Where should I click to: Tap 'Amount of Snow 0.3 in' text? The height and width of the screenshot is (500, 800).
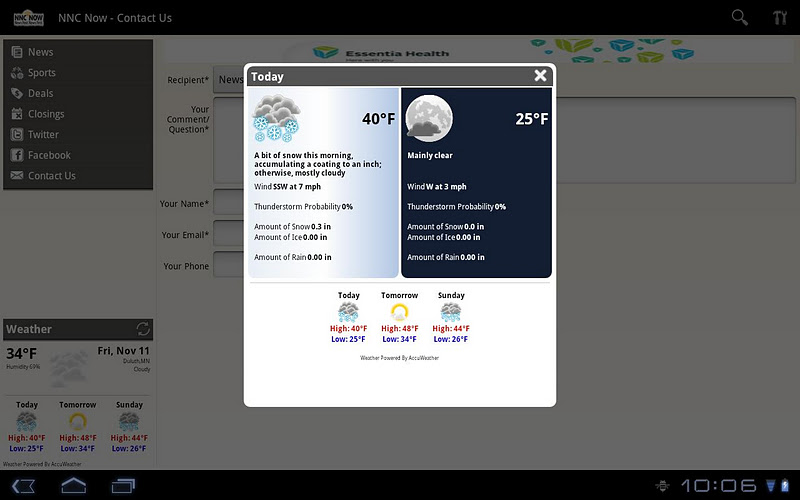click(x=292, y=227)
